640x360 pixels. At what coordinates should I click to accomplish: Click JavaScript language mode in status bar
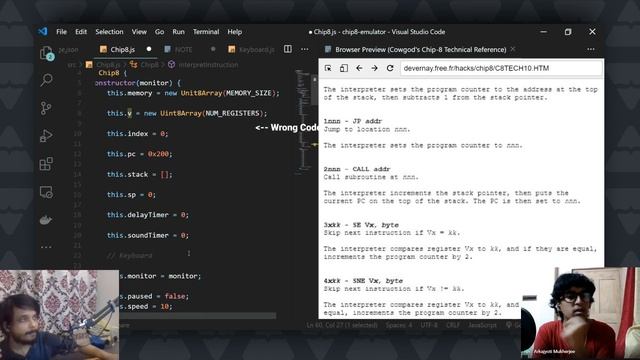pyautogui.click(x=482, y=325)
